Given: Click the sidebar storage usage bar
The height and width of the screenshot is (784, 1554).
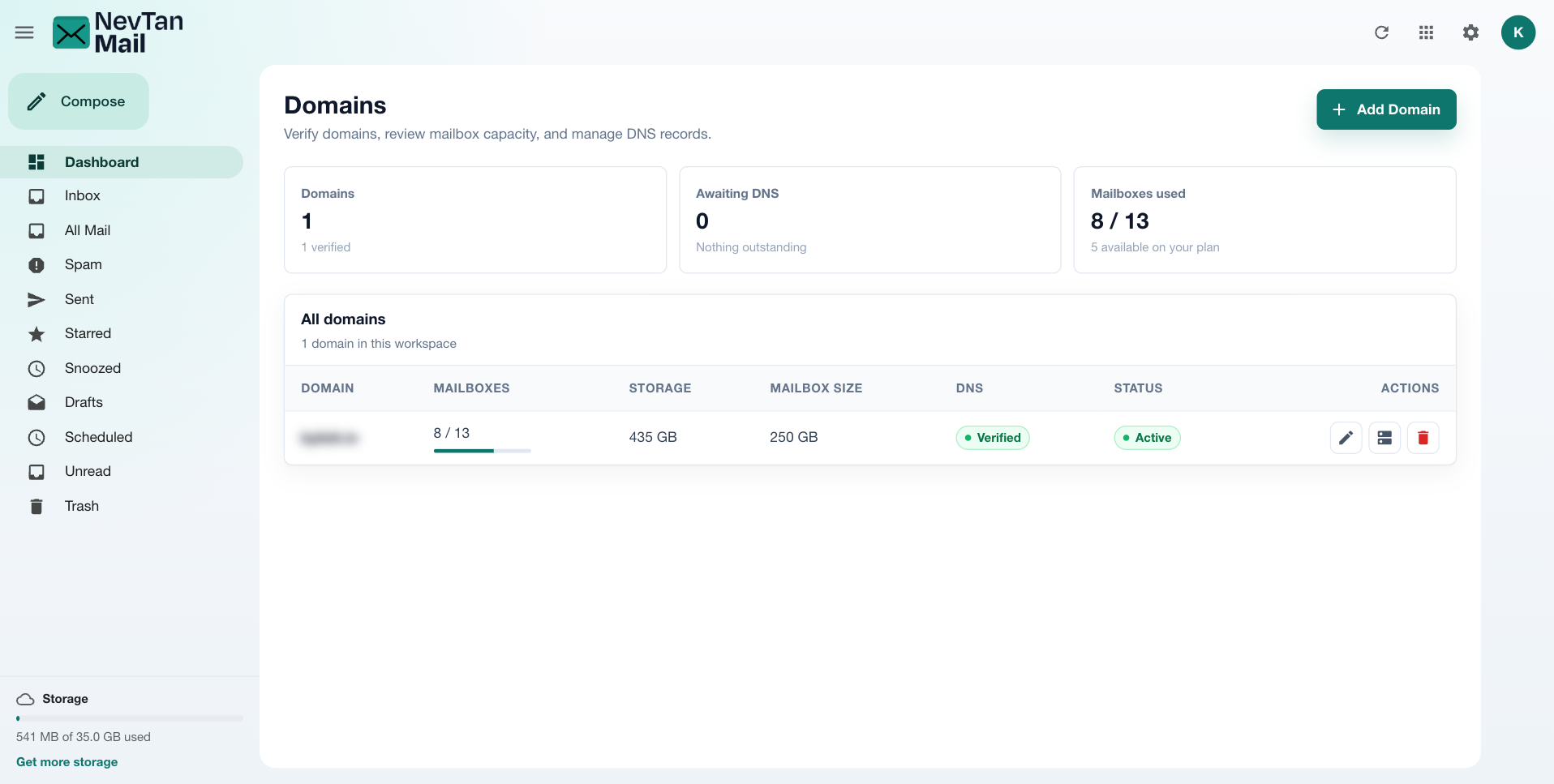Looking at the screenshot, I should [x=130, y=718].
